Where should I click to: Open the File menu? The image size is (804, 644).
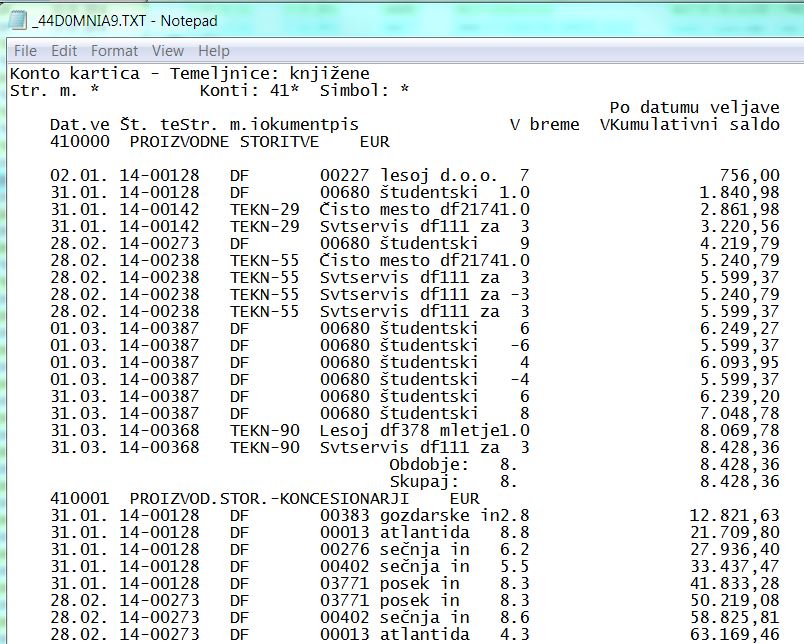(x=25, y=51)
